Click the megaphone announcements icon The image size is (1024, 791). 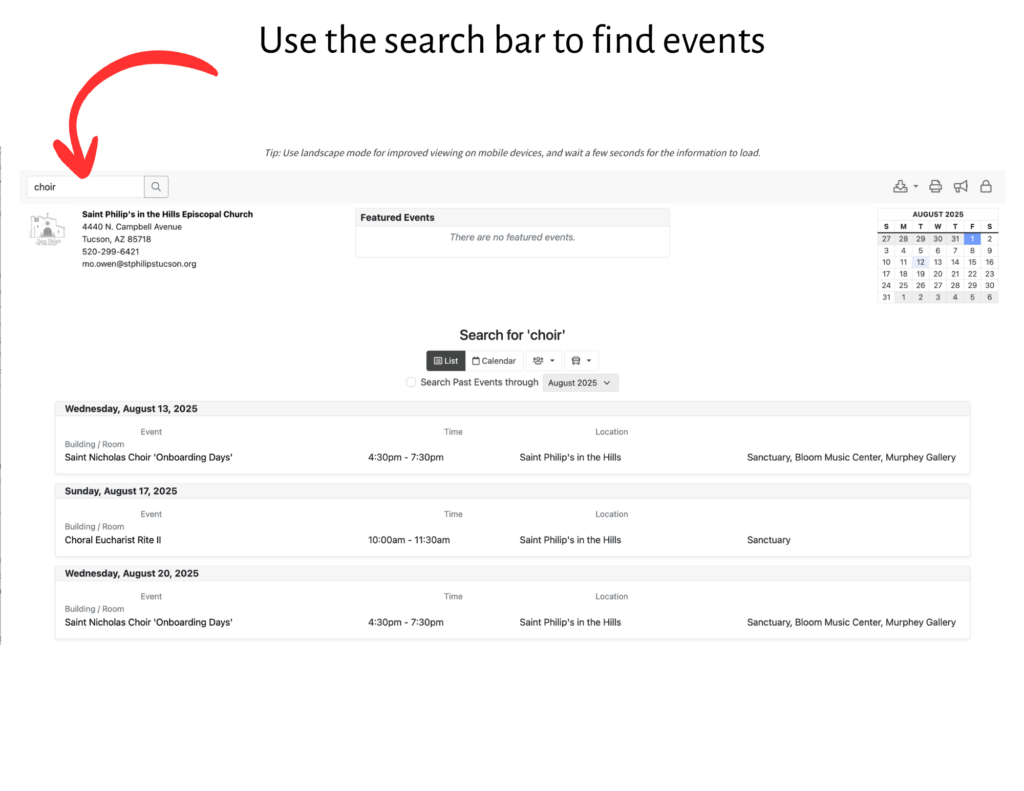(x=960, y=186)
